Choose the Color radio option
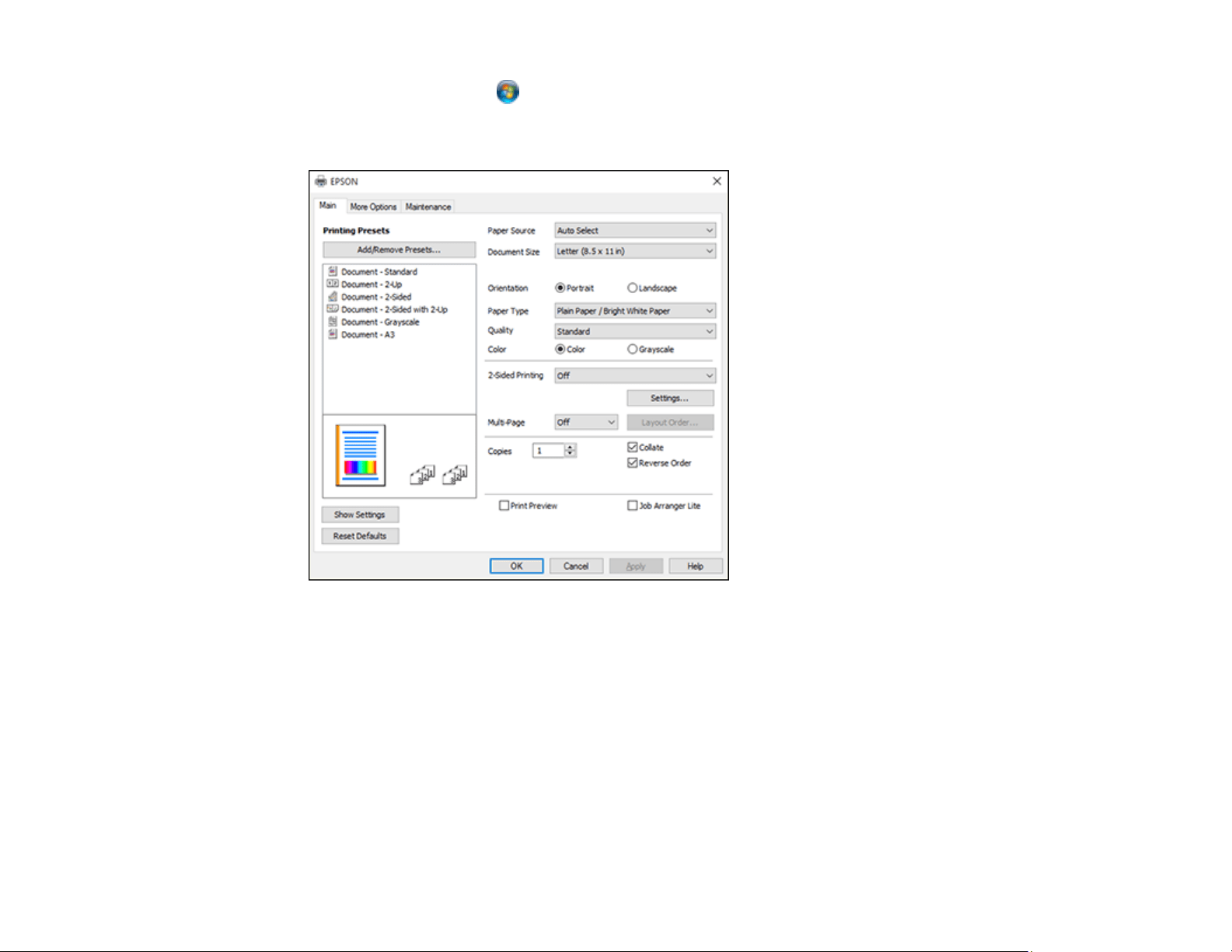Image resolution: width=1232 pixels, height=952 pixels. (x=560, y=349)
